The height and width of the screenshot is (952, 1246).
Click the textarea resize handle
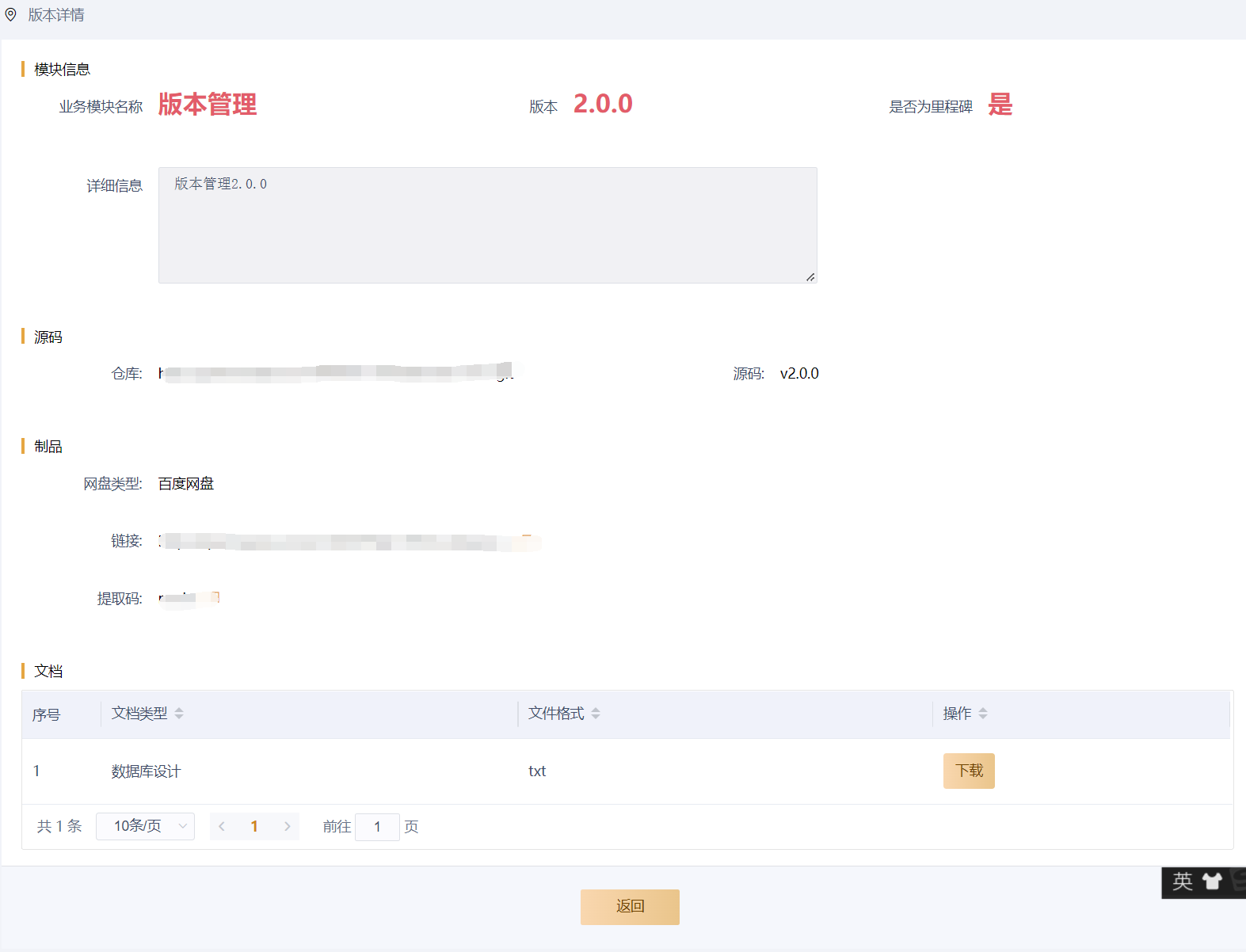(x=810, y=277)
